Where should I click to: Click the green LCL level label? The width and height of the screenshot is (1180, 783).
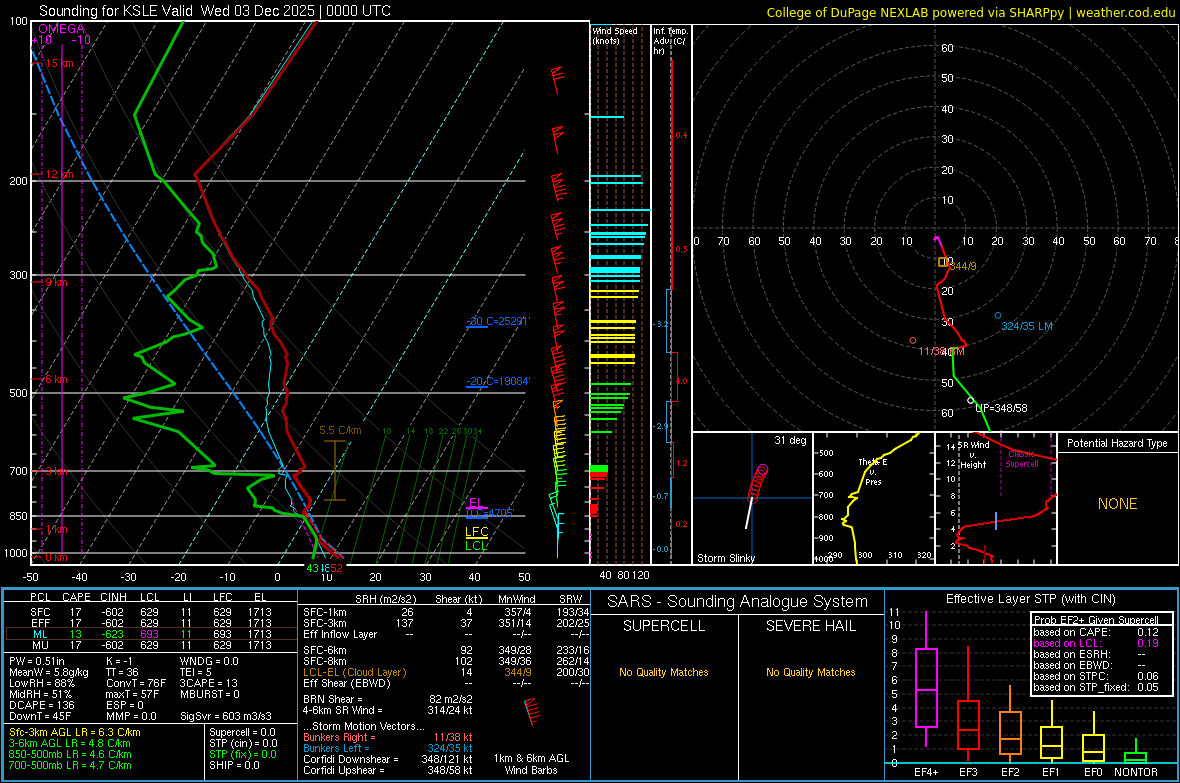point(476,545)
